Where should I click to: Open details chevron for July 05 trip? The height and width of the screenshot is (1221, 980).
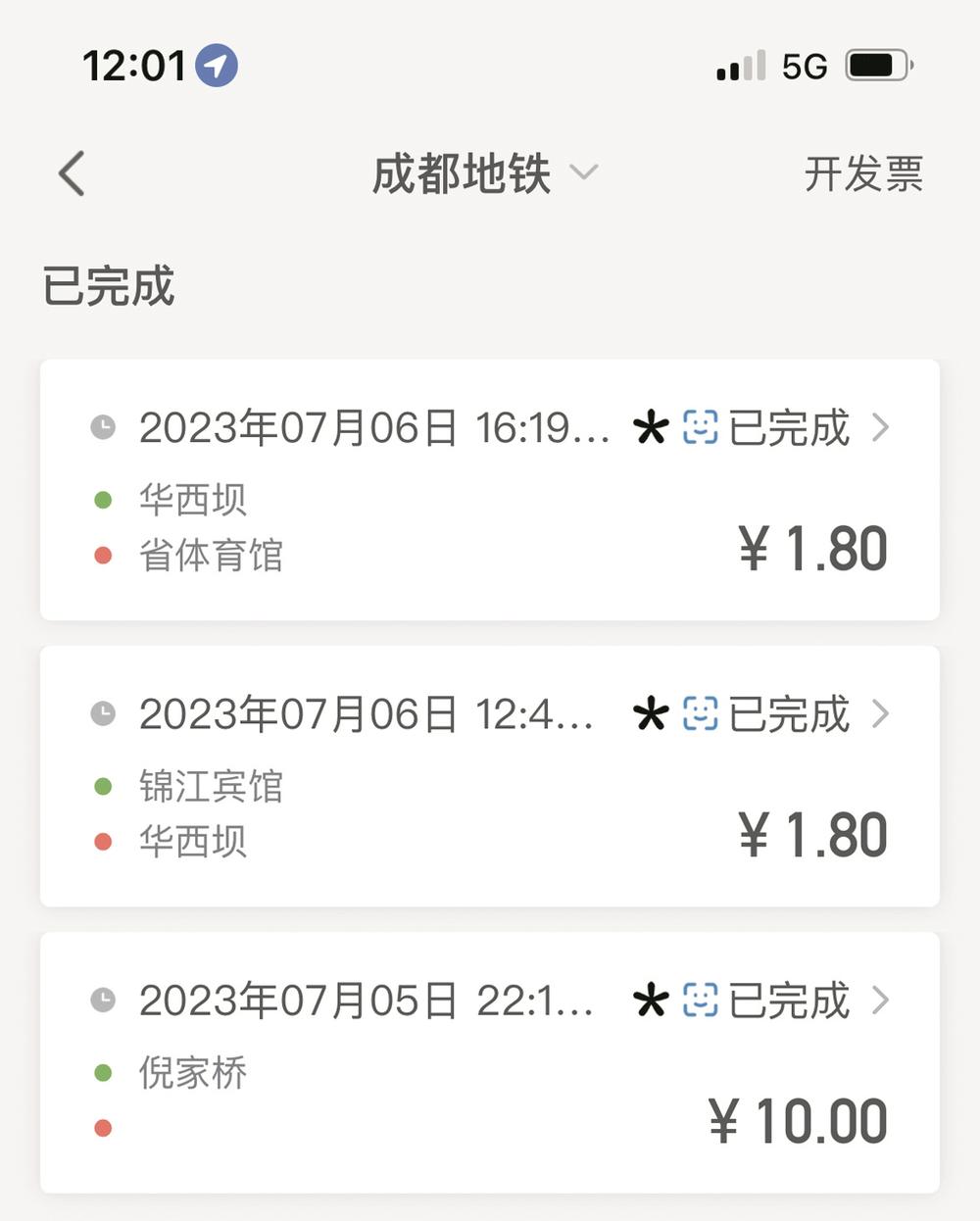[x=880, y=1001]
